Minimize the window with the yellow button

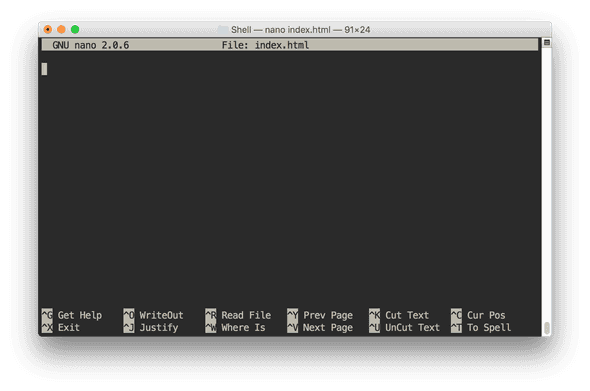pyautogui.click(x=61, y=29)
